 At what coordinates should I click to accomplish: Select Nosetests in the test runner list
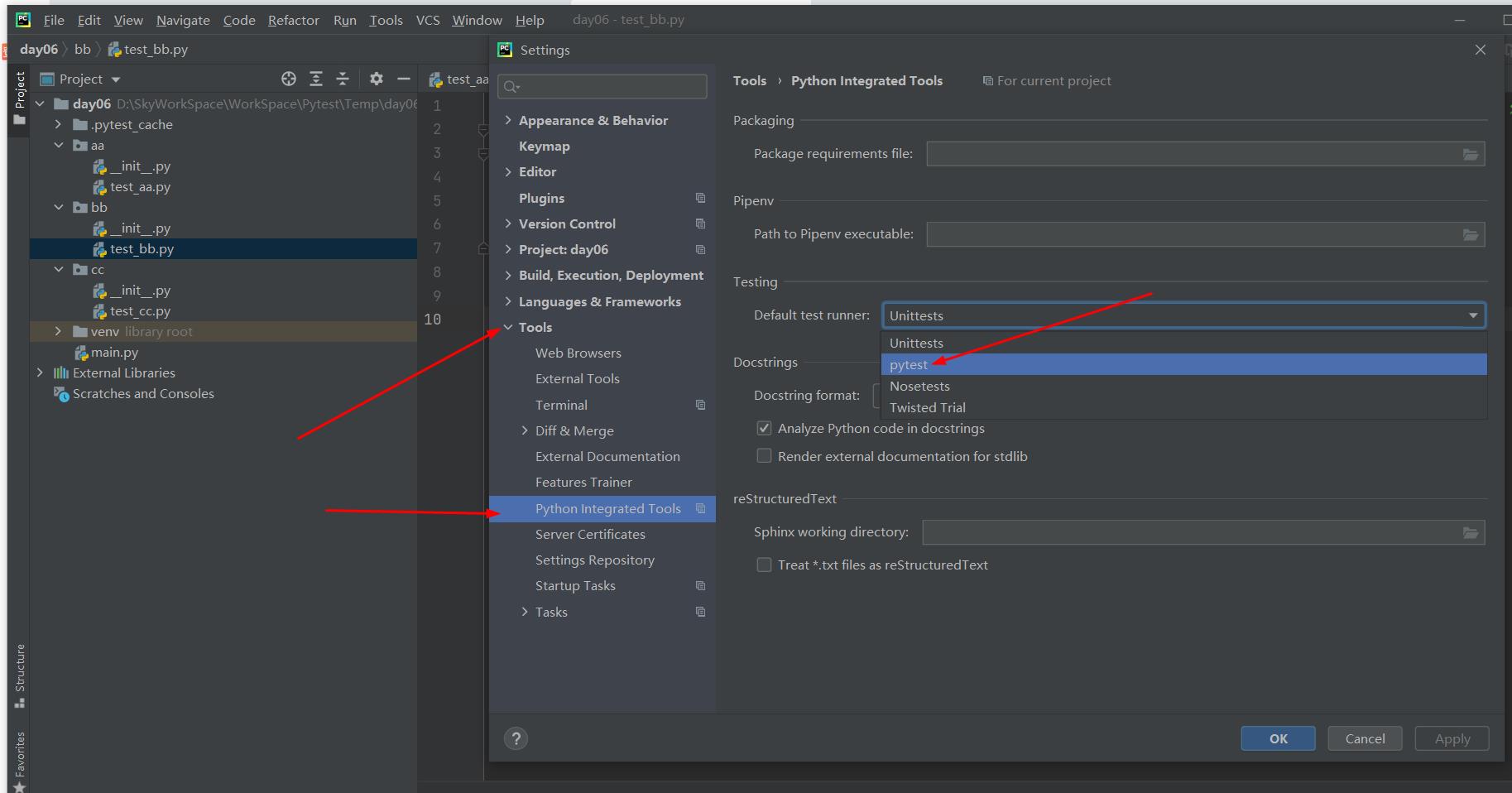tap(1183, 386)
